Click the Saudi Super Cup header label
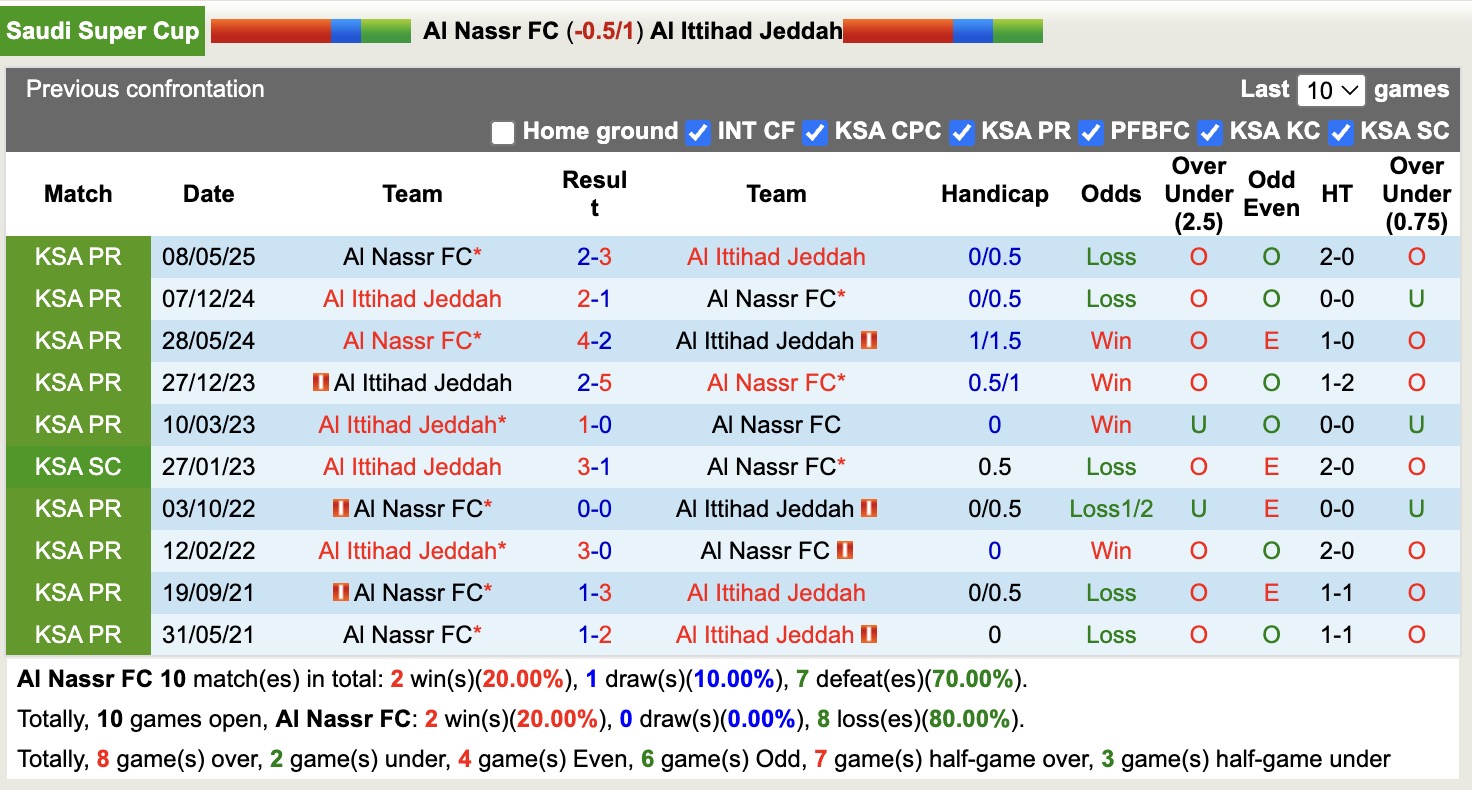Screen dimensions: 1474x790 tap(103, 30)
